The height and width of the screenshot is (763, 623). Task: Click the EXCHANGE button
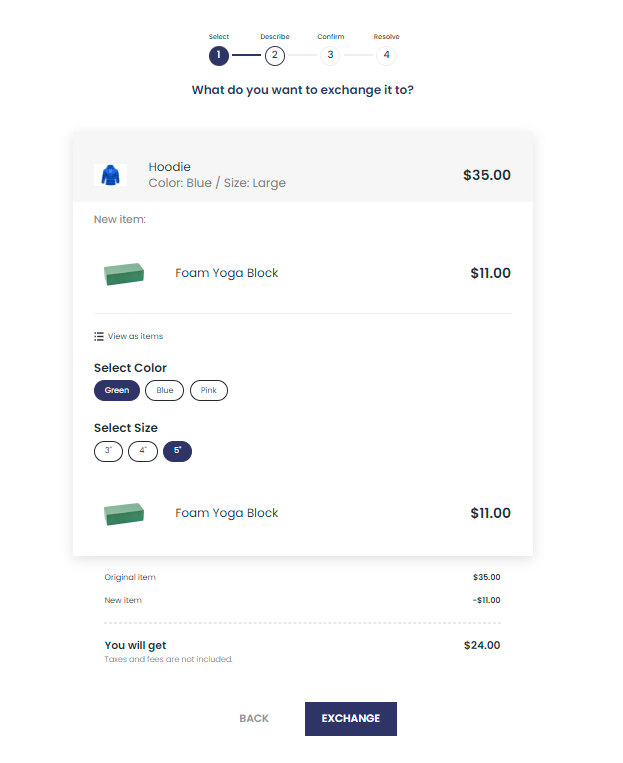coord(351,719)
